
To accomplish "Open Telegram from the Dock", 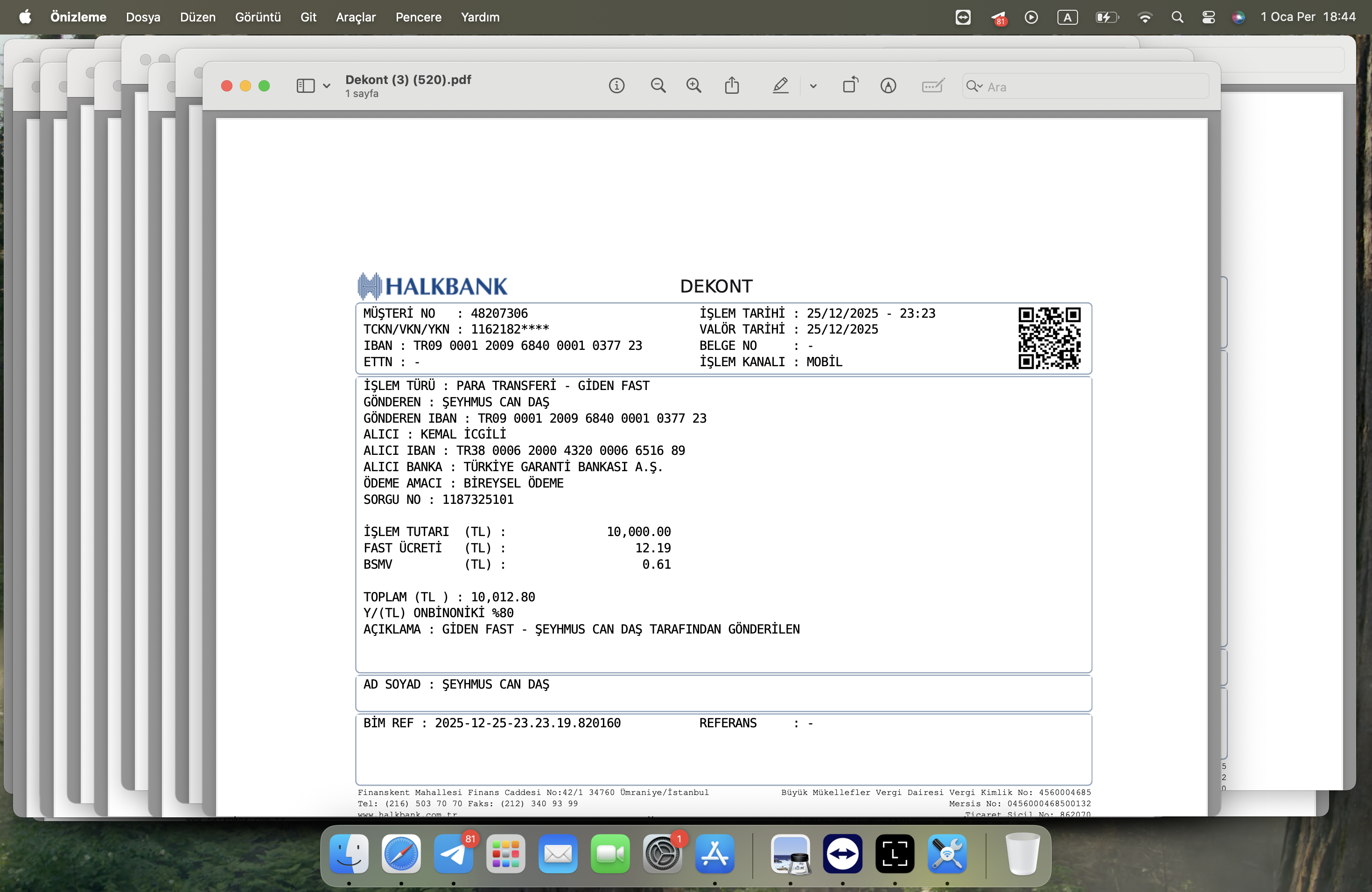I will coord(454,853).
